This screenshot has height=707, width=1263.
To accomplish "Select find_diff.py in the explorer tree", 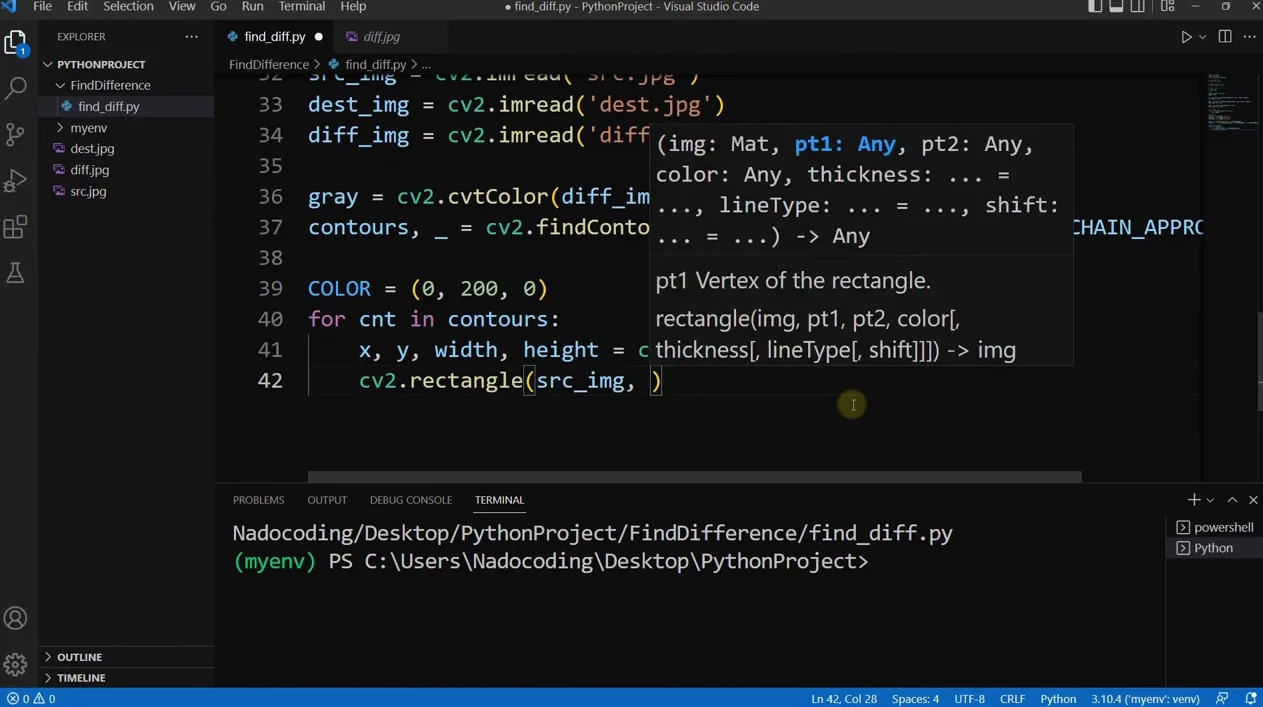I will [x=126, y=106].
